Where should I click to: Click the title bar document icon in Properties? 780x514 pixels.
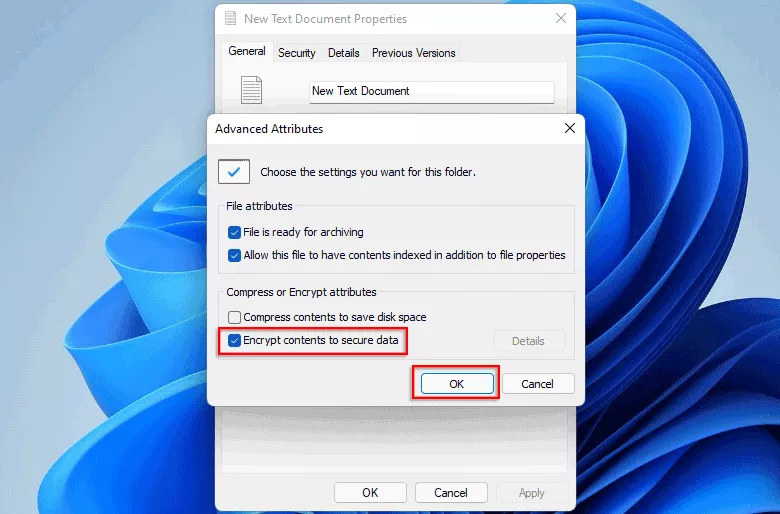point(230,18)
